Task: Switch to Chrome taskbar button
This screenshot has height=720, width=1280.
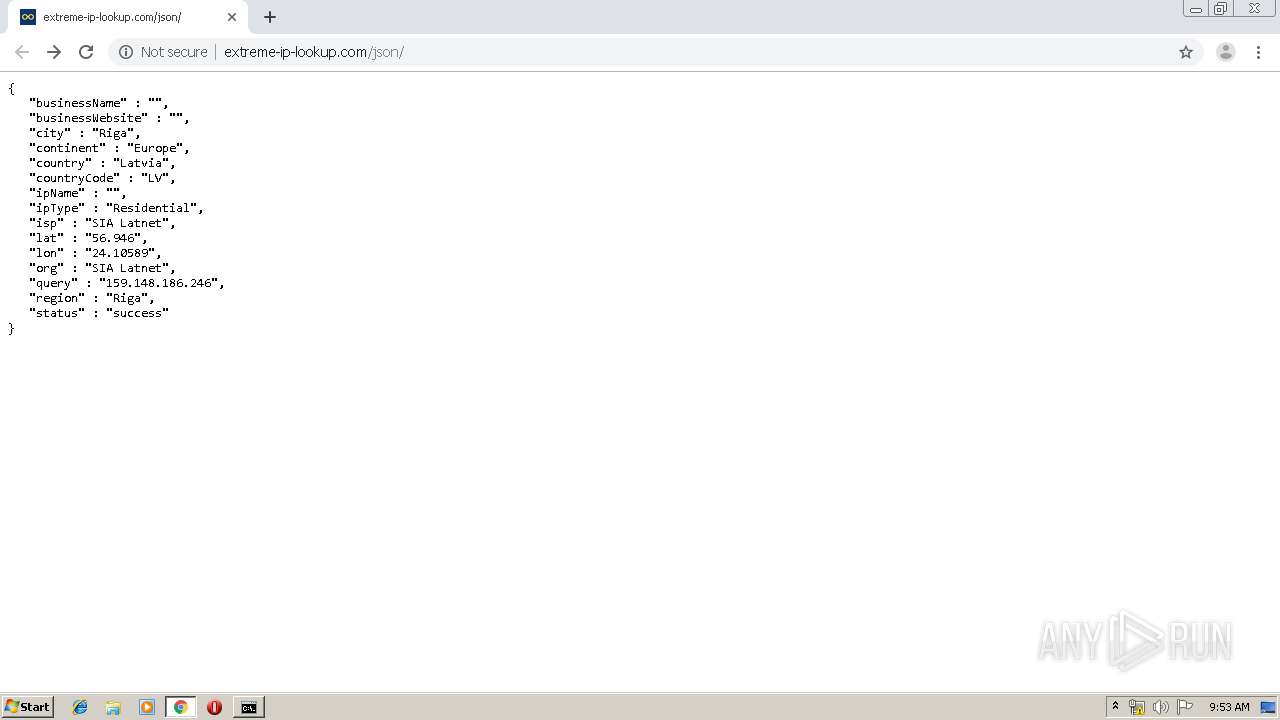Action: tap(181, 707)
